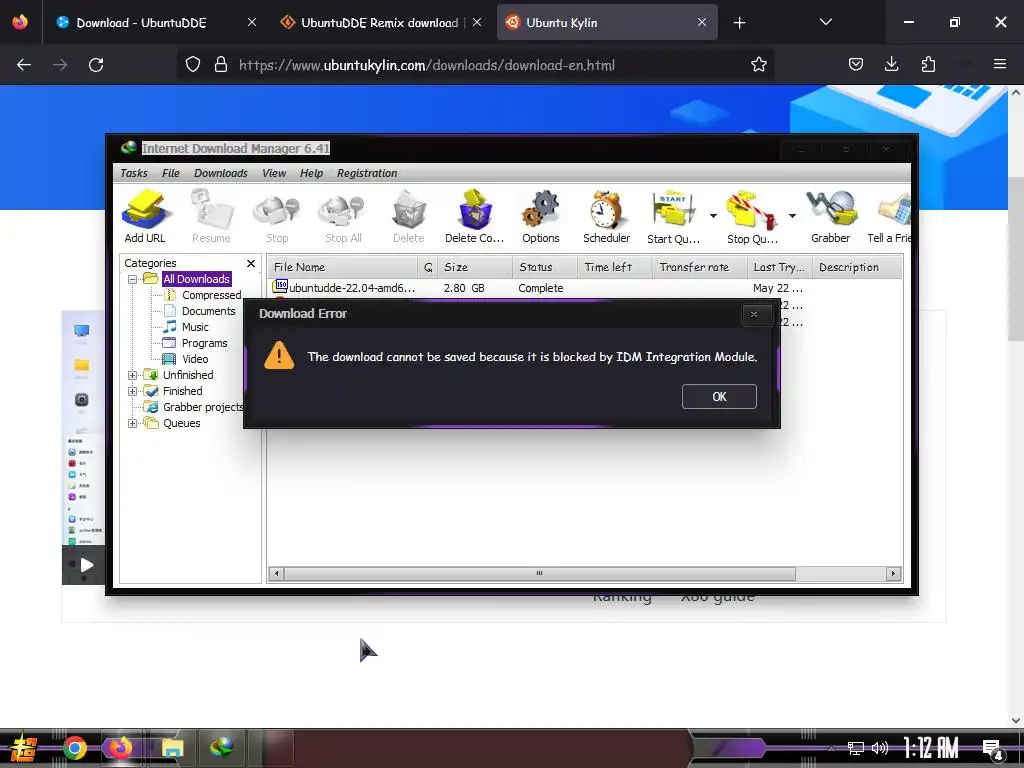Bookmark this page with star icon
This screenshot has width=1024, height=768.
[758, 65]
